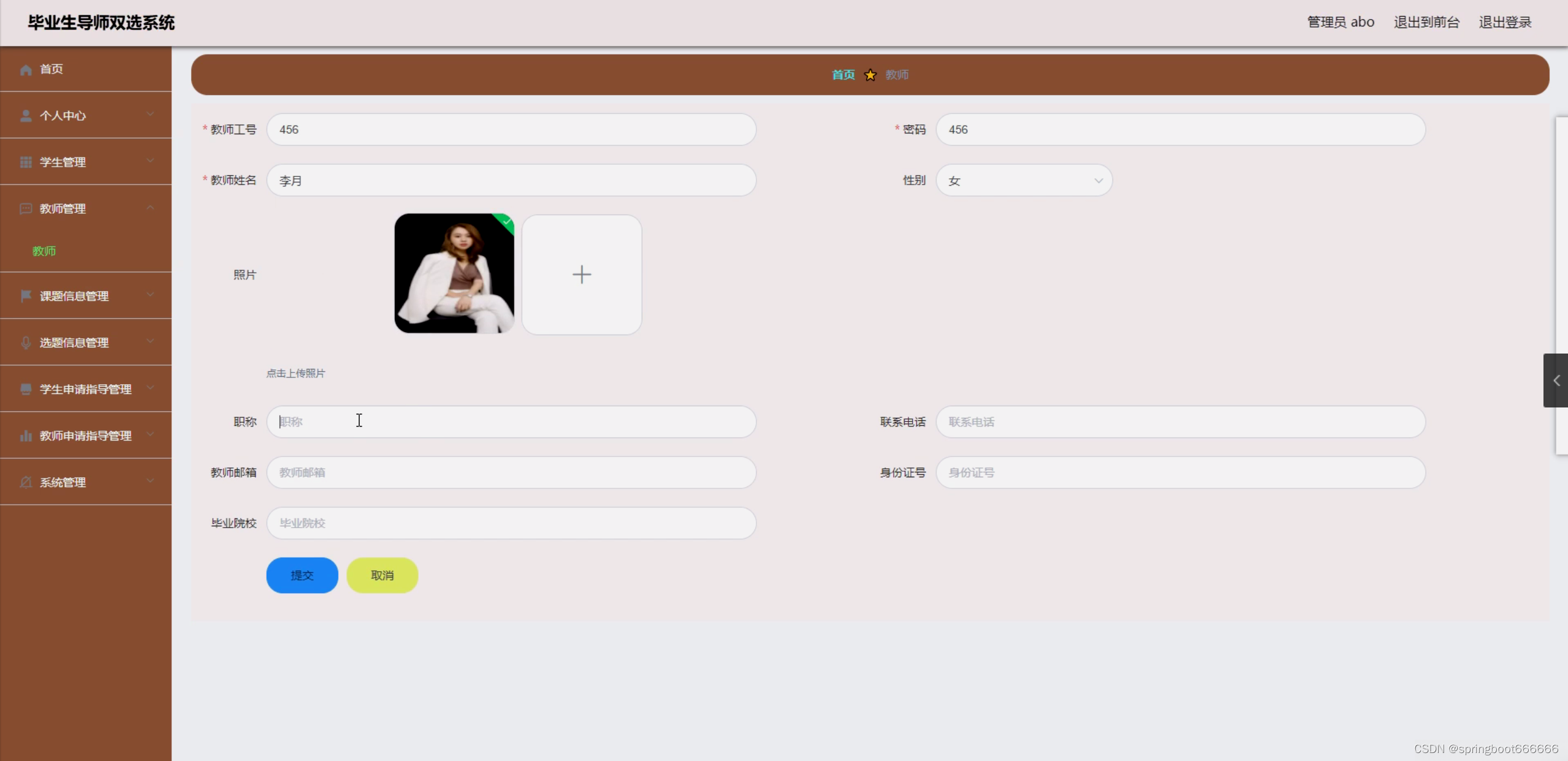Open the 性别 gender dropdown
1568x761 pixels.
1024,181
